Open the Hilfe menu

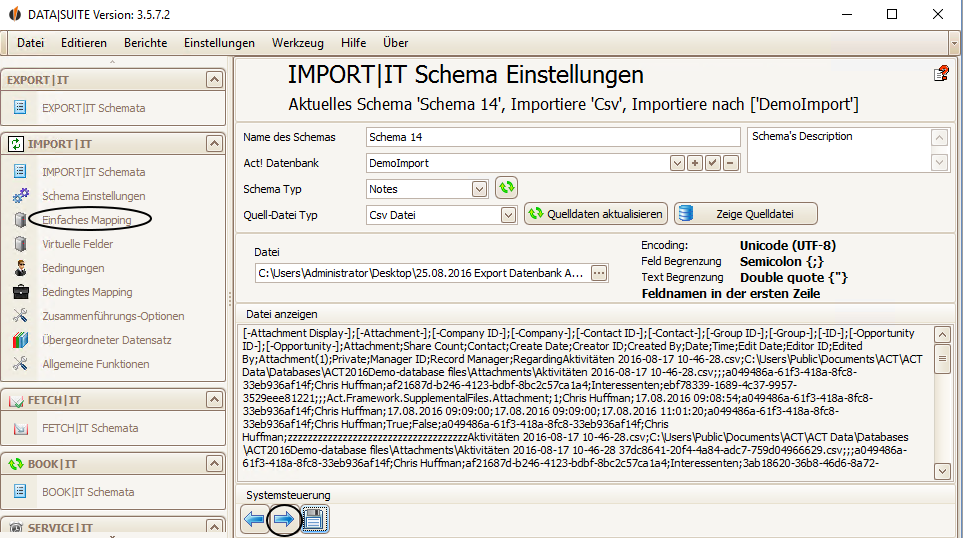(x=353, y=43)
